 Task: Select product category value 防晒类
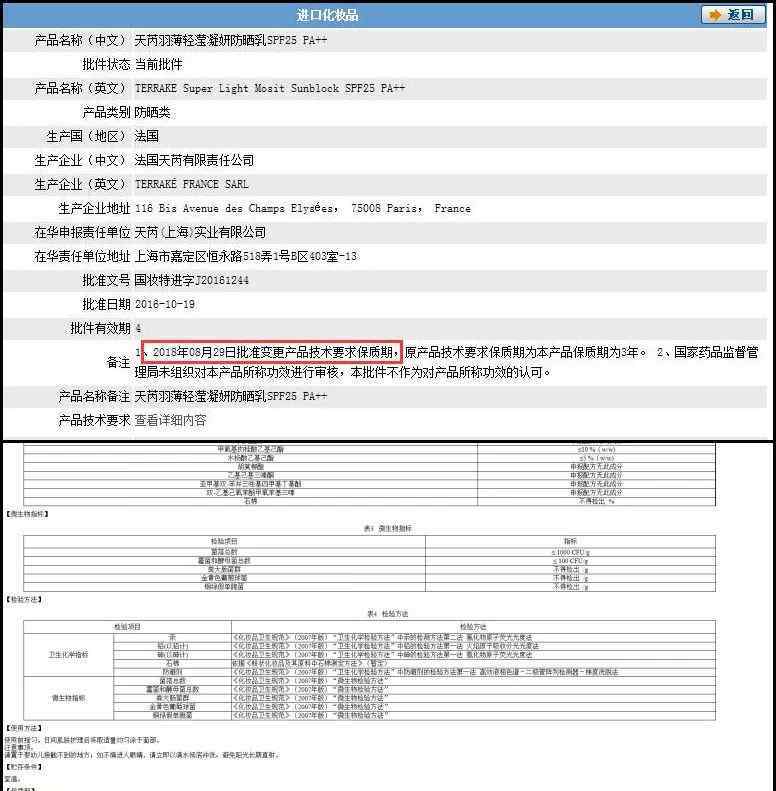pos(152,112)
